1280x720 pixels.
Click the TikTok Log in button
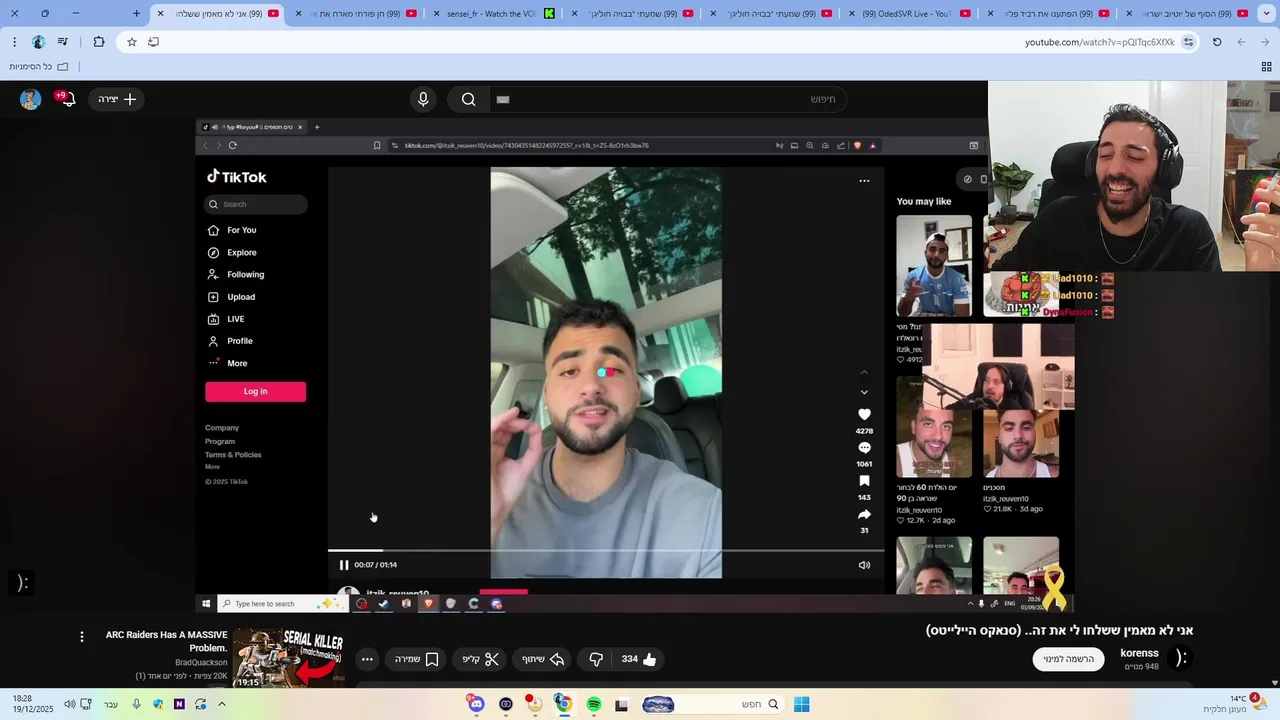[x=256, y=391]
